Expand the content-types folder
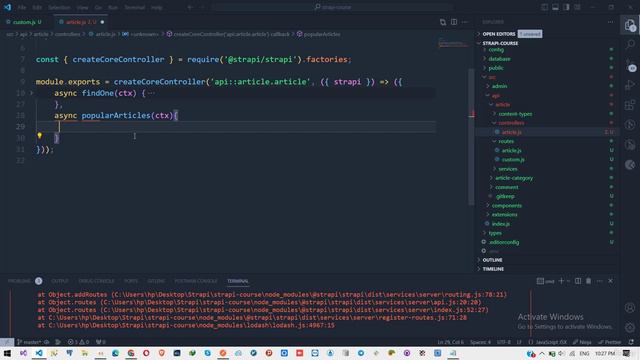 click(x=515, y=114)
